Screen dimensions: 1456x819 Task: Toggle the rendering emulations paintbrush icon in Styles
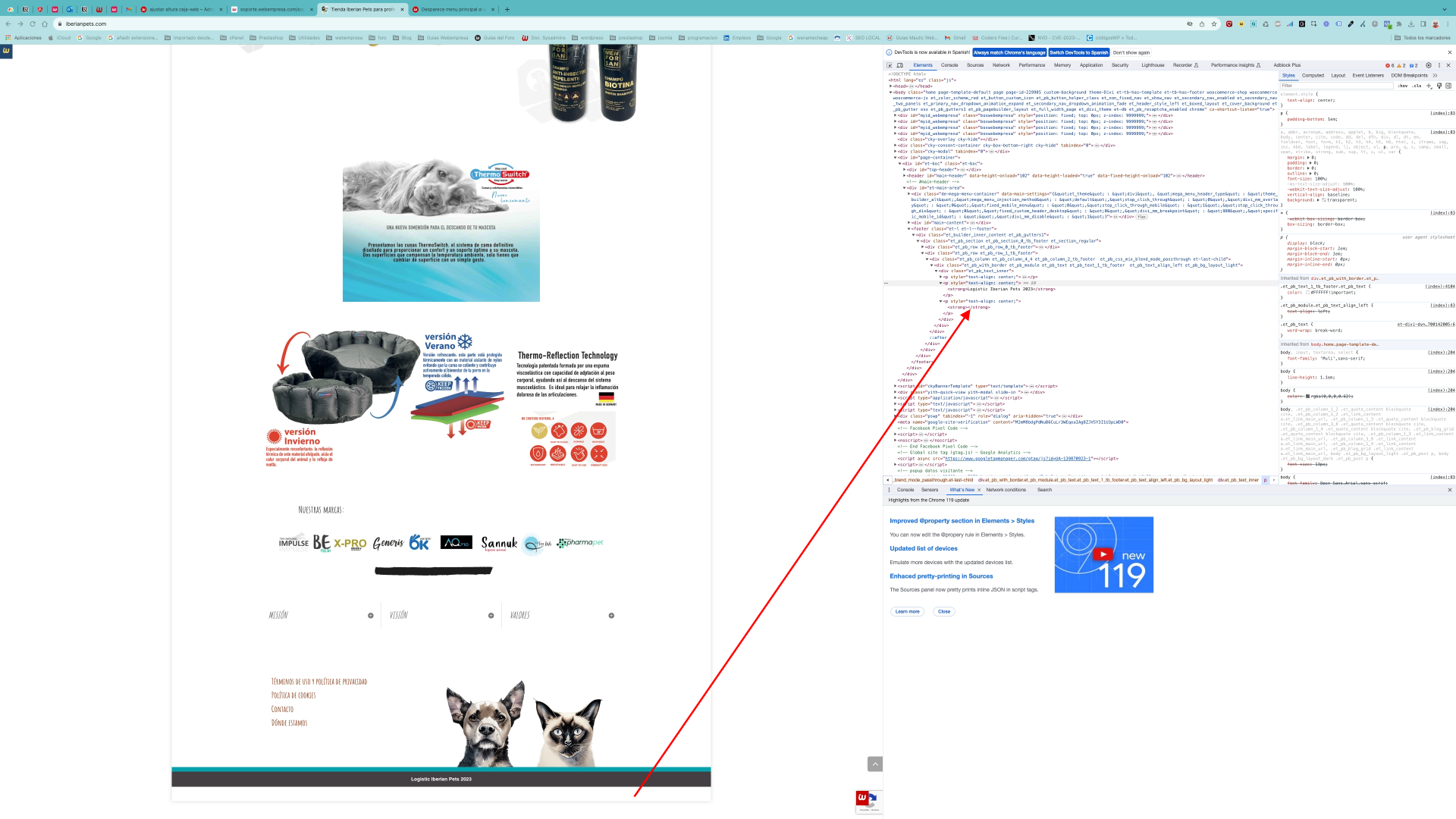point(1439,86)
